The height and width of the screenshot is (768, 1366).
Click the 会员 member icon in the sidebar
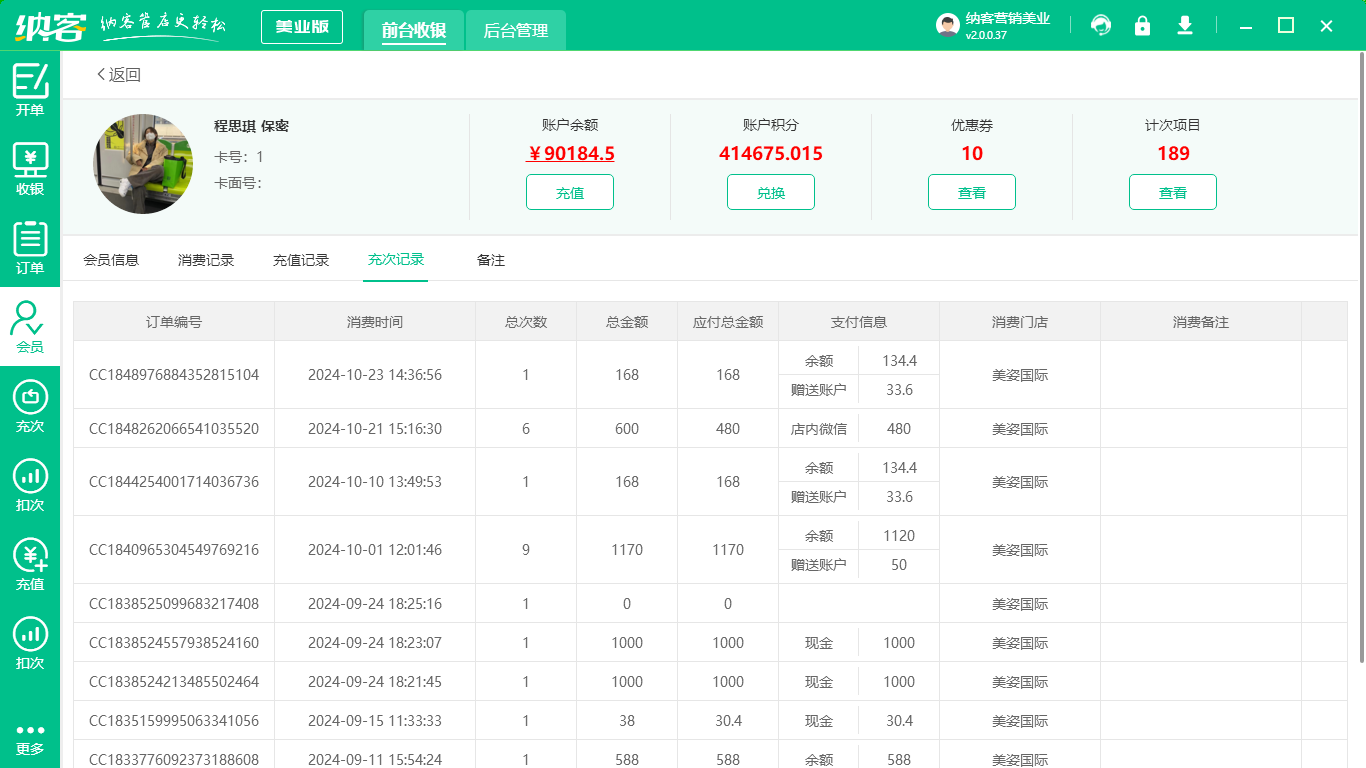coord(30,327)
